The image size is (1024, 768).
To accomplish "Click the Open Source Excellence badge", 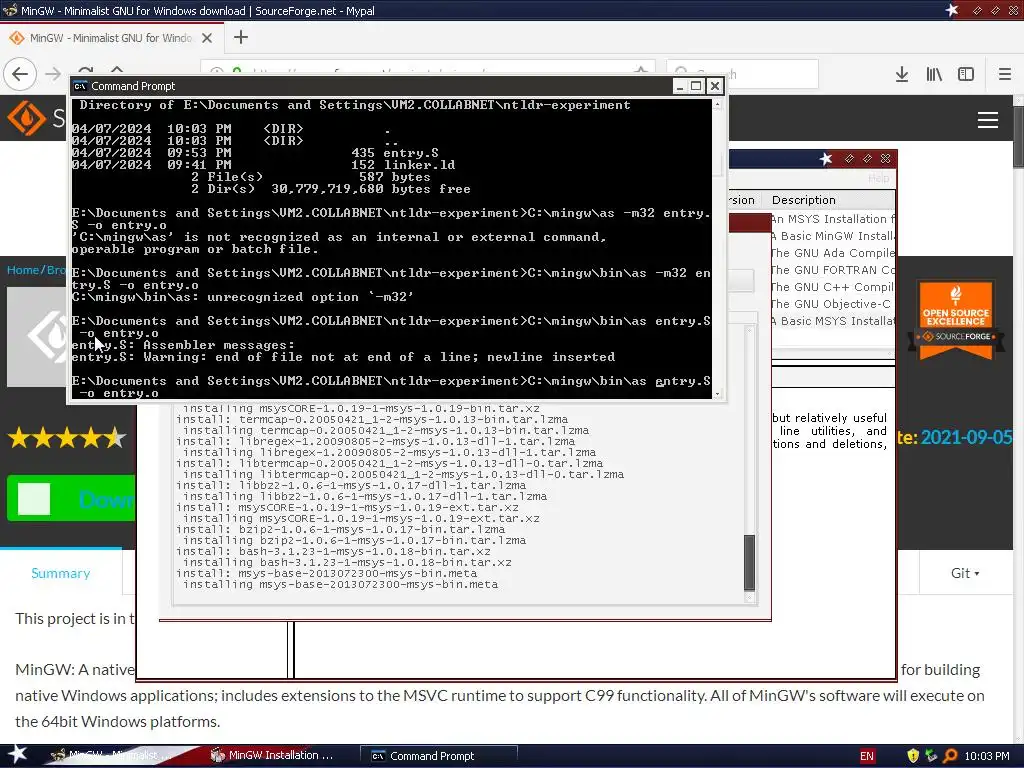I will tap(955, 319).
